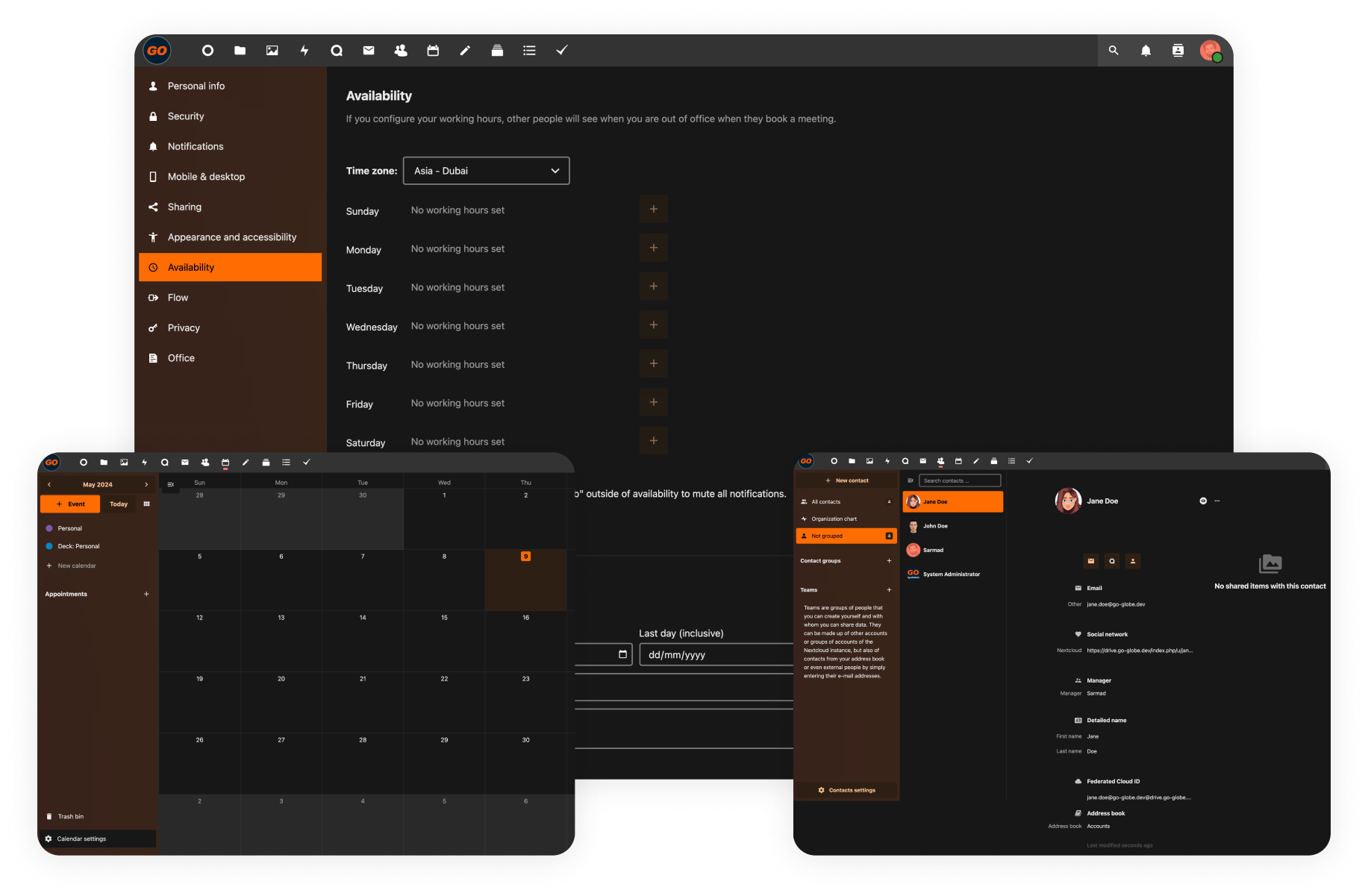This screenshot has width=1368, height=896.
Task: Click the notifications bell icon
Action: coord(1146,51)
